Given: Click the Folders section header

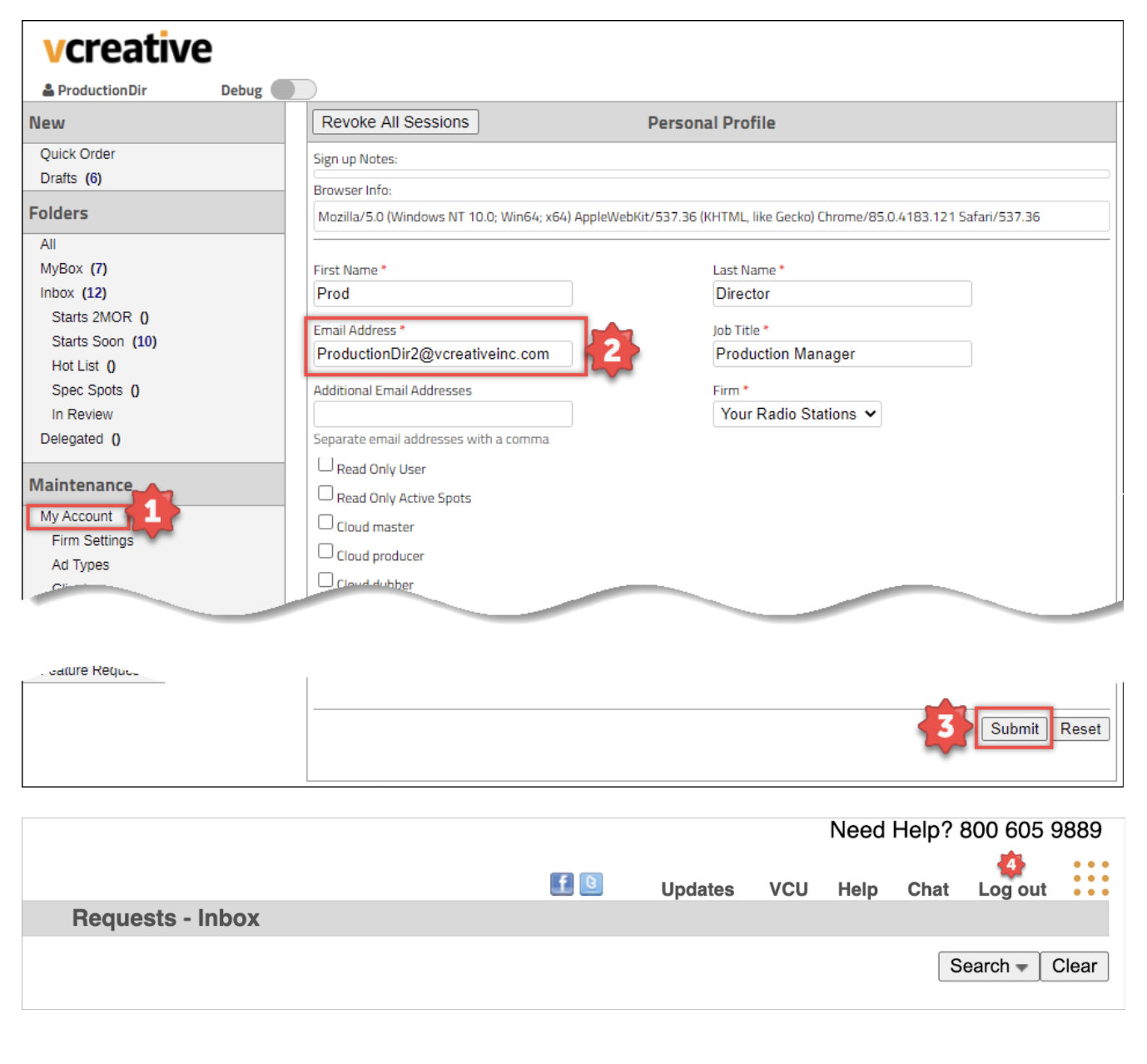Looking at the screenshot, I should pyautogui.click(x=154, y=213).
